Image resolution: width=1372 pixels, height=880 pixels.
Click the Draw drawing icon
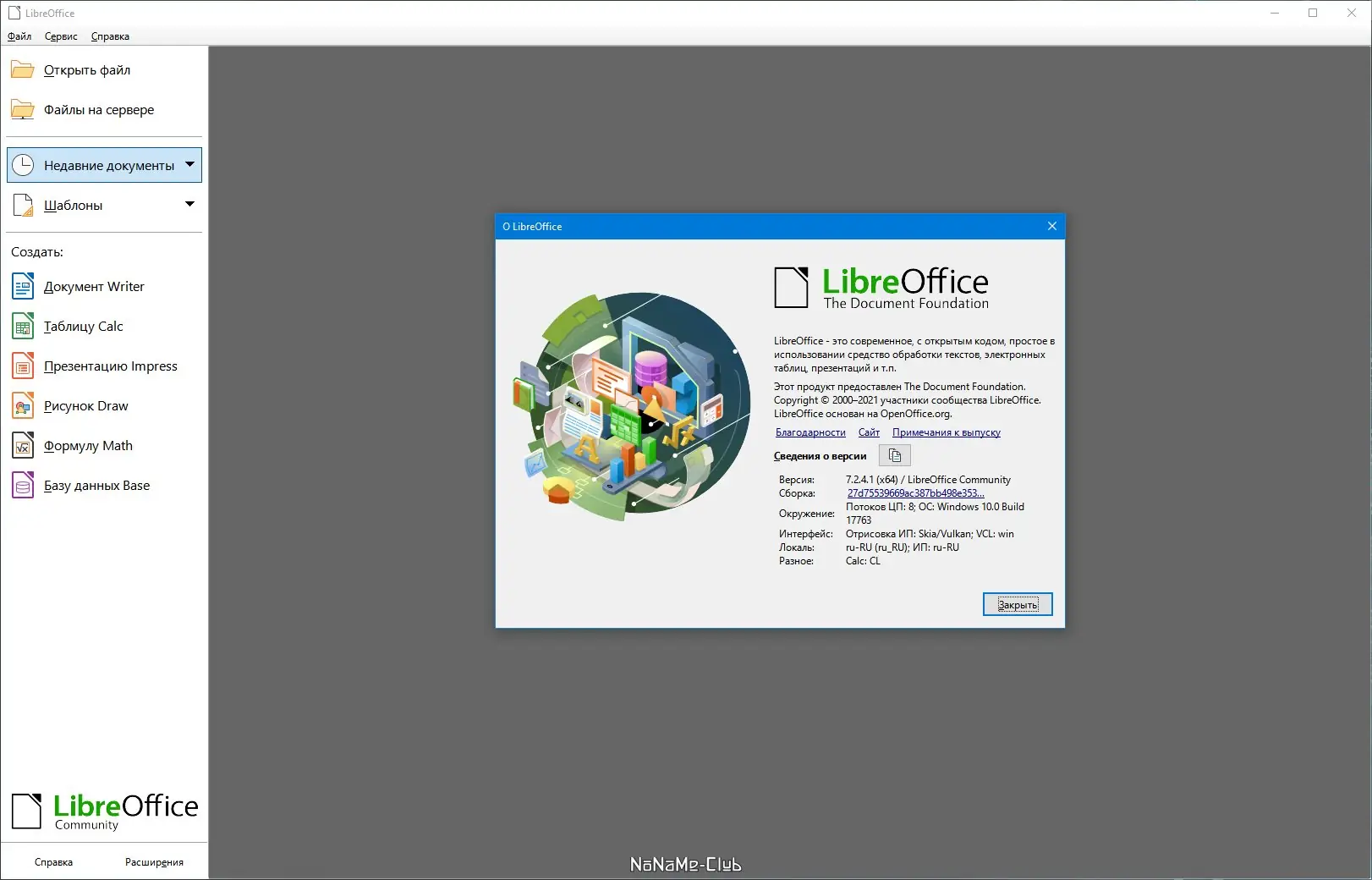[x=23, y=405]
